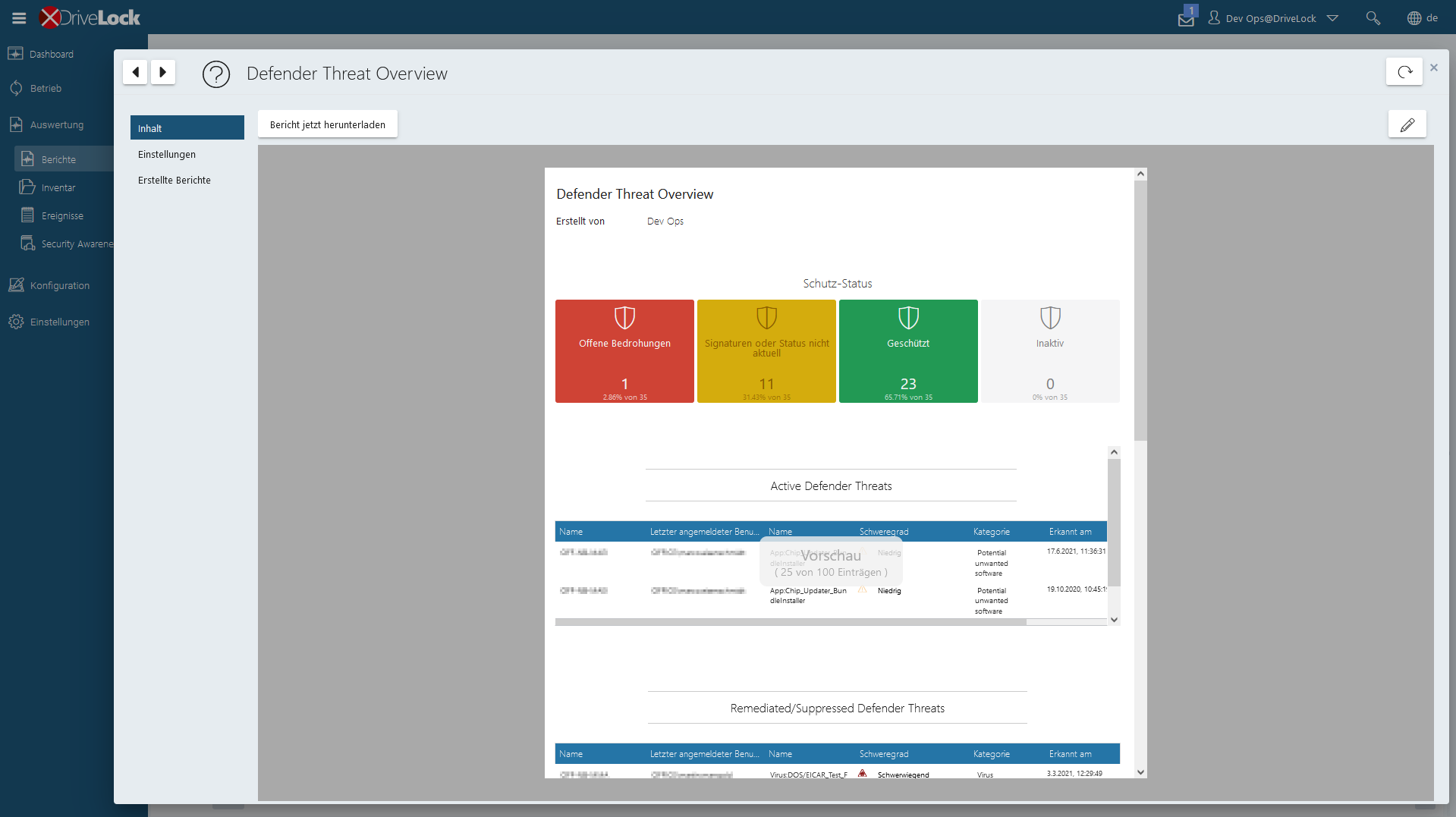The width and height of the screenshot is (1456, 817).
Task: Click Schweregrad header in Remediated table
Action: (884, 754)
